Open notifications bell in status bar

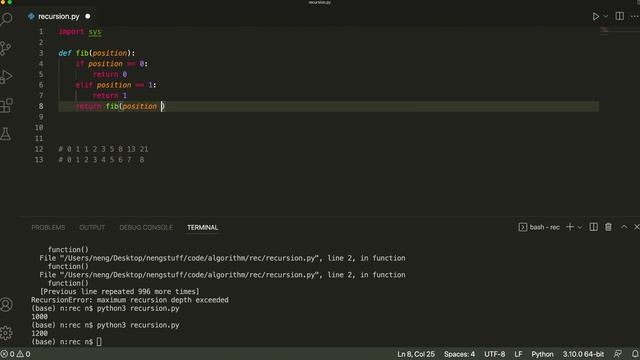[x=635, y=354]
